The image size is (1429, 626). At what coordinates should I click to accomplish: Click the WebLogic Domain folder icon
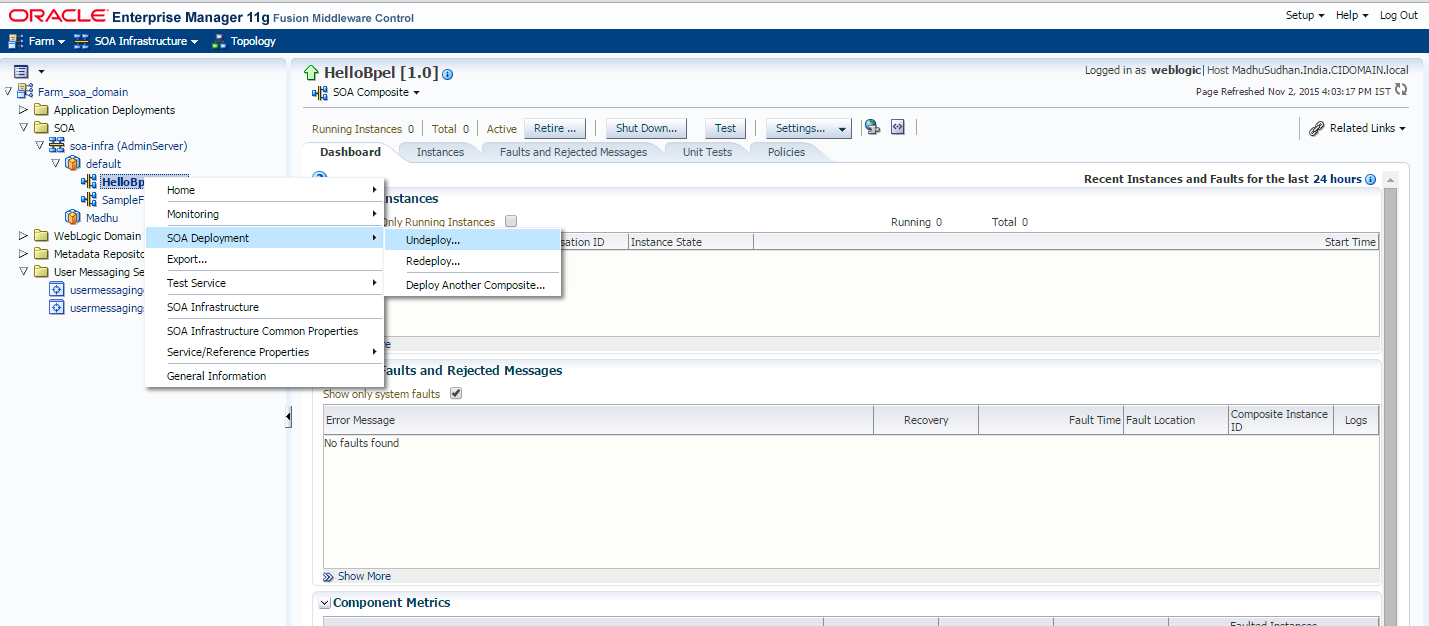(x=41, y=236)
